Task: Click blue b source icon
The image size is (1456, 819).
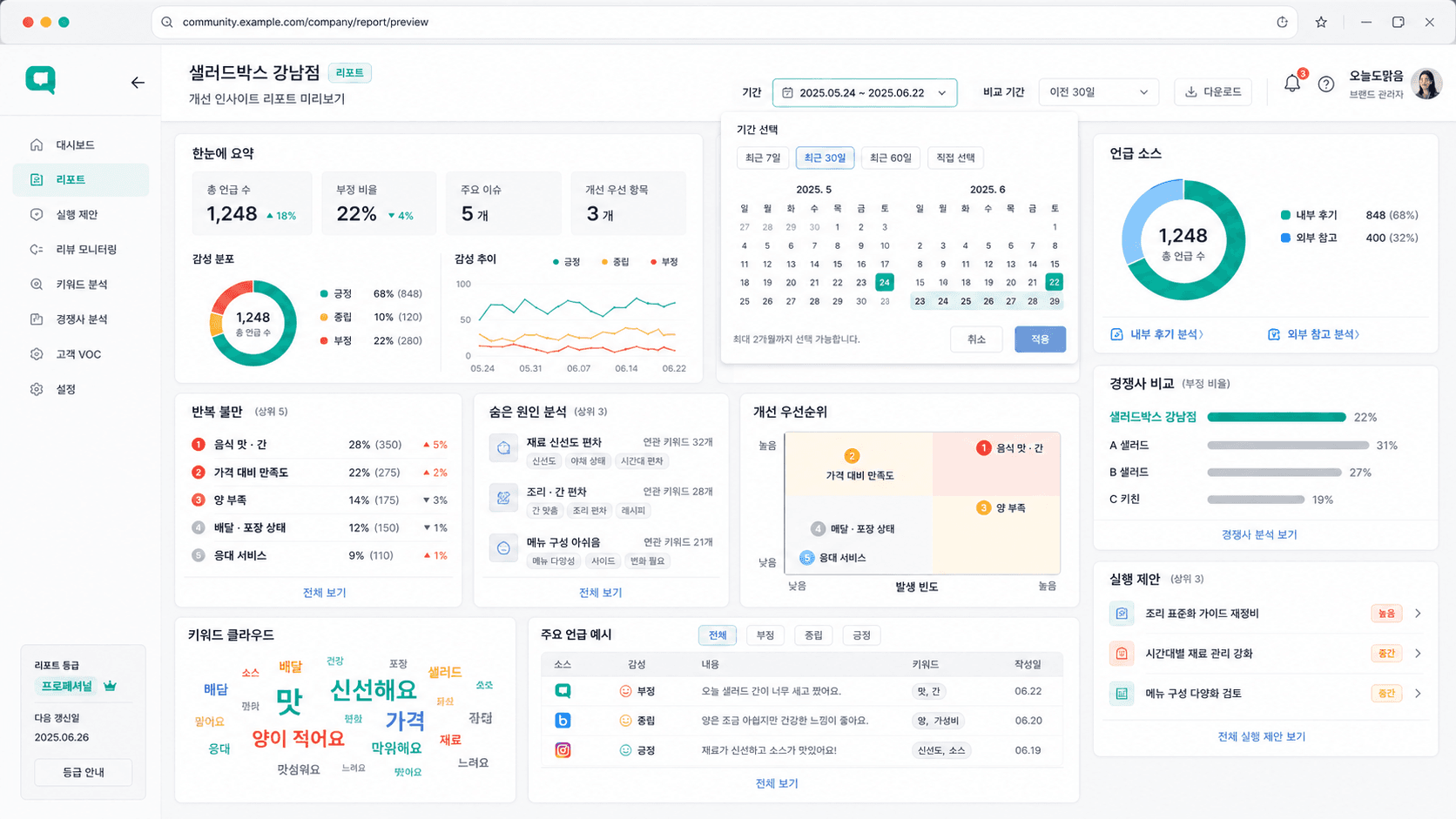Action: (563, 721)
